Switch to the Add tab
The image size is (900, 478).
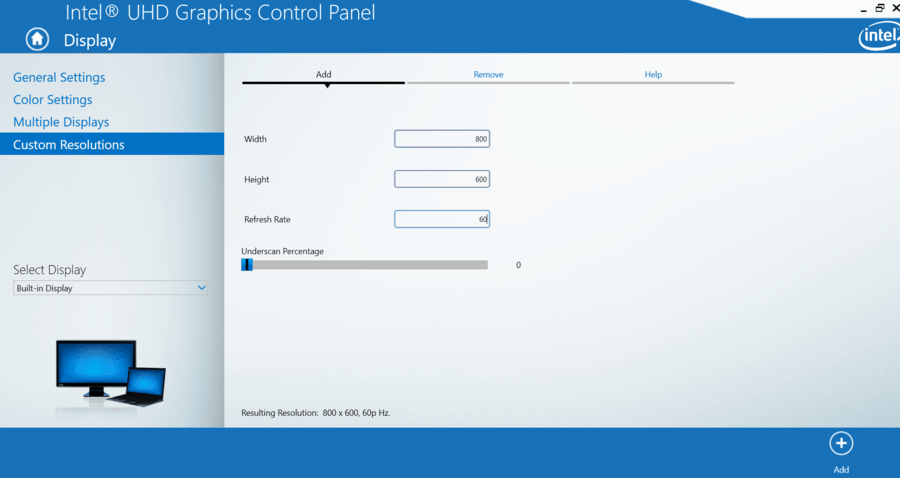pyautogui.click(x=324, y=75)
